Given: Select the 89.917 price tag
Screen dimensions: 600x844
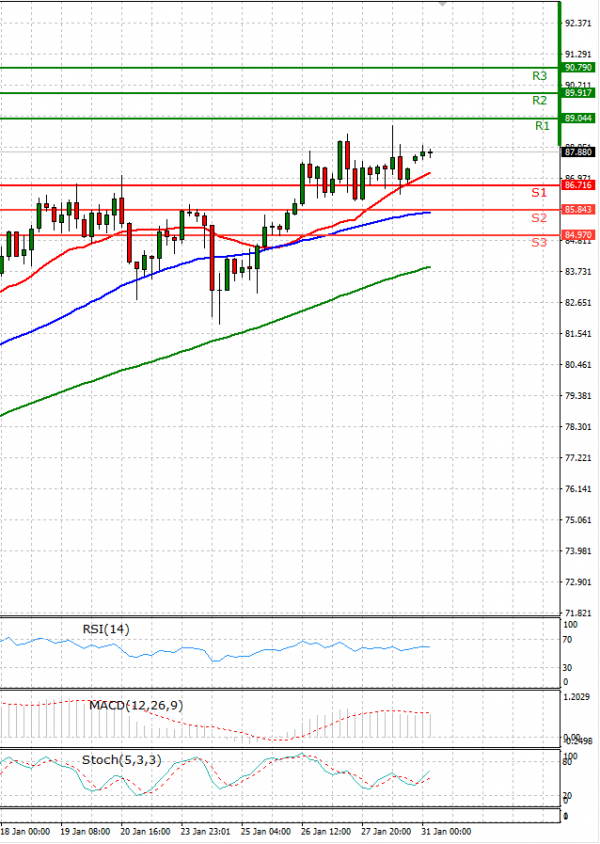Looking at the screenshot, I should 578,93.
